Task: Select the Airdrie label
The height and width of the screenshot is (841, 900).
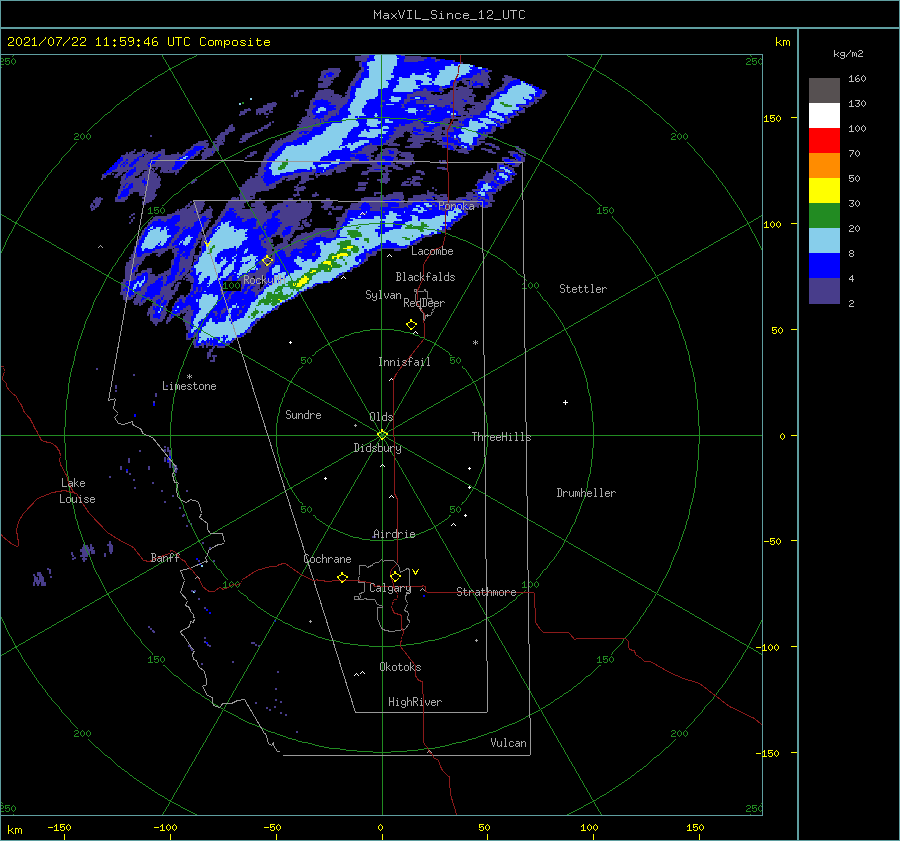Action: tap(394, 534)
